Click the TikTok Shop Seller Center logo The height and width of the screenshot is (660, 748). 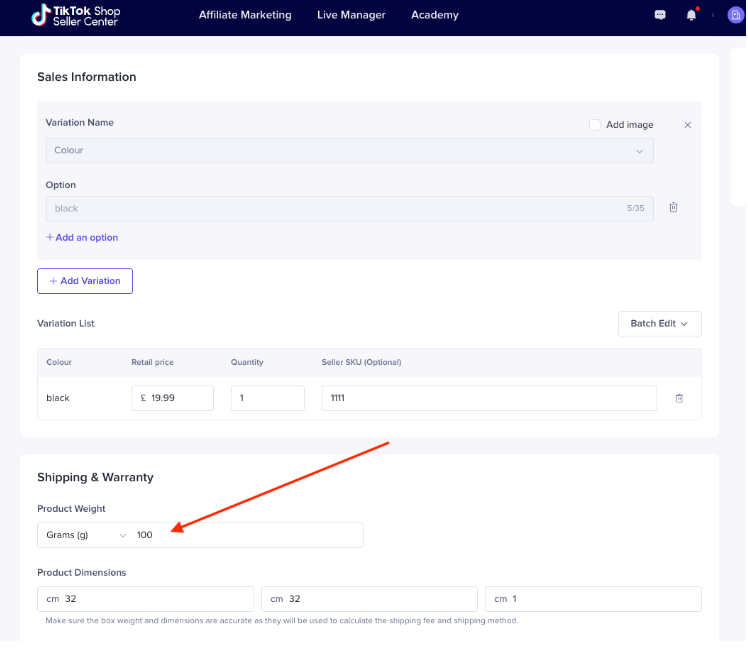click(76, 15)
